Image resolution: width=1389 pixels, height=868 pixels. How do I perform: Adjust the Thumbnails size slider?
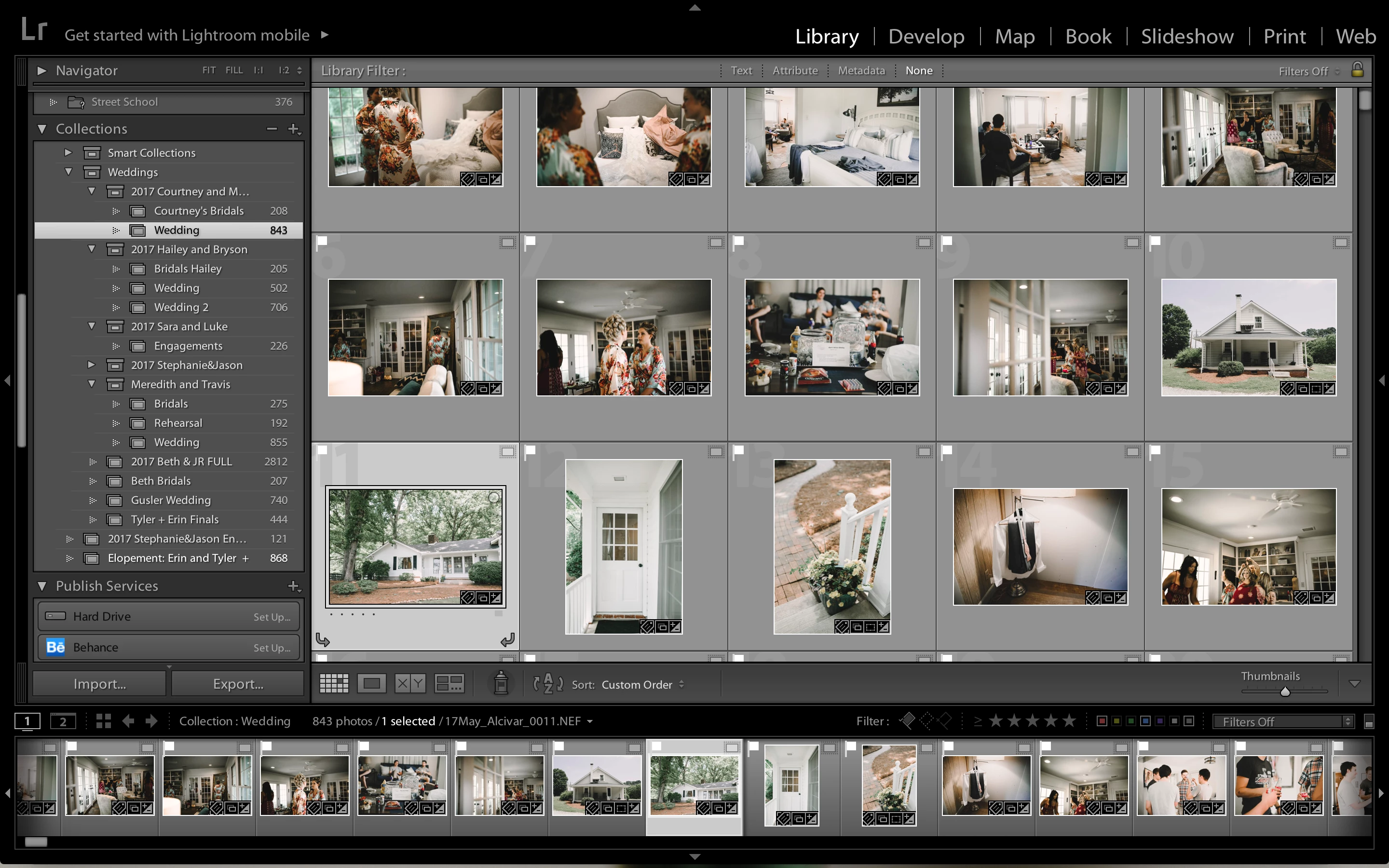(x=1285, y=691)
